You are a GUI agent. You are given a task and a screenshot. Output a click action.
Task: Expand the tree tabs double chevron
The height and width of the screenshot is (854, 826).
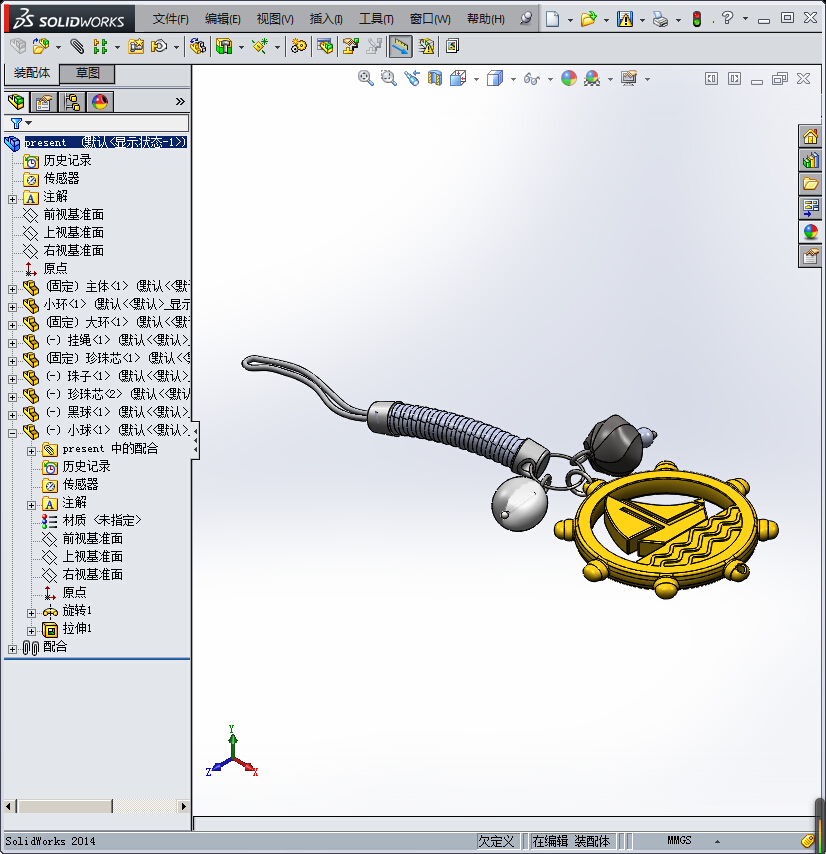[x=180, y=102]
